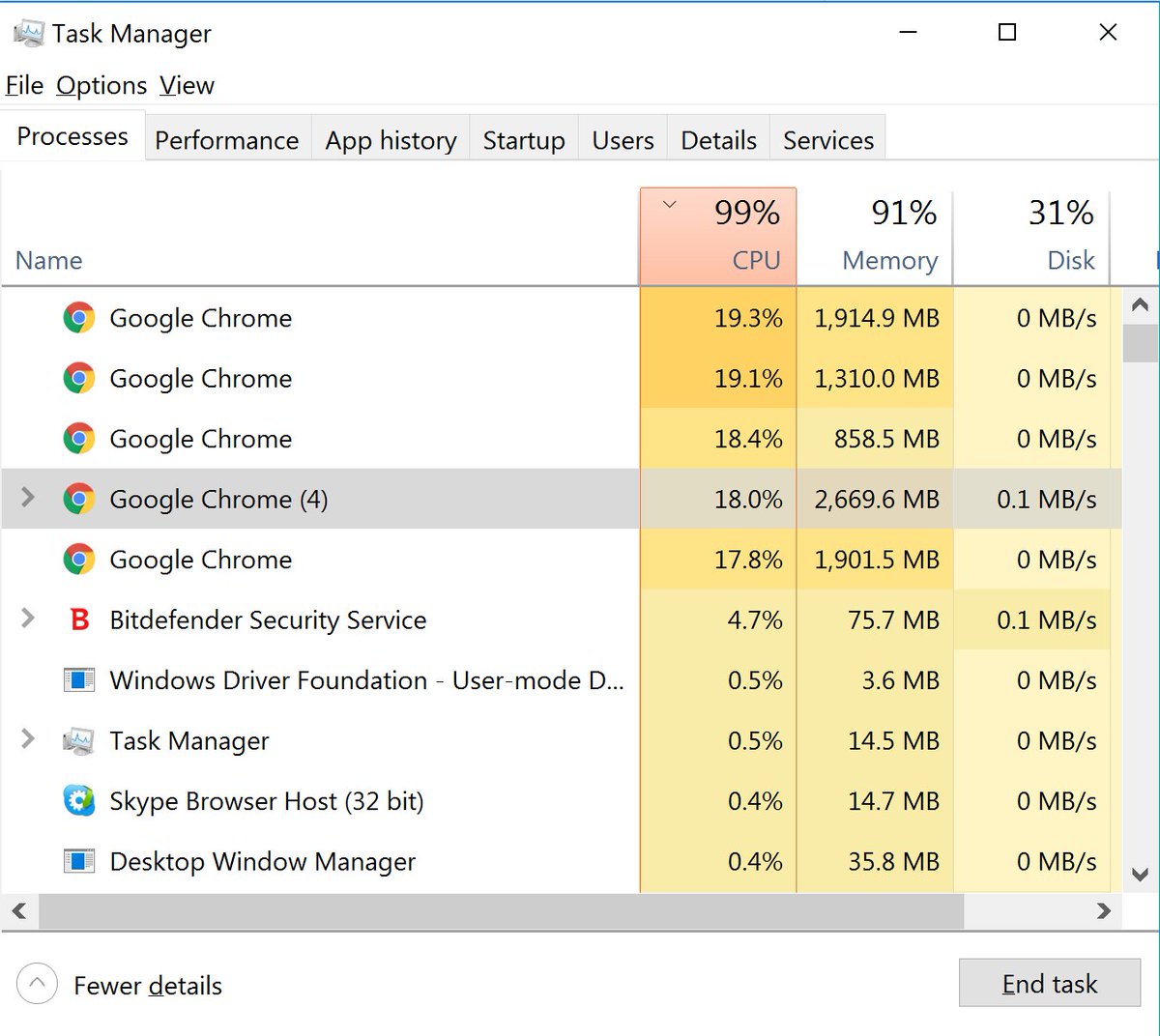Click the 2,669.6 MB memory cell
The image size is (1160, 1036).
point(876,499)
